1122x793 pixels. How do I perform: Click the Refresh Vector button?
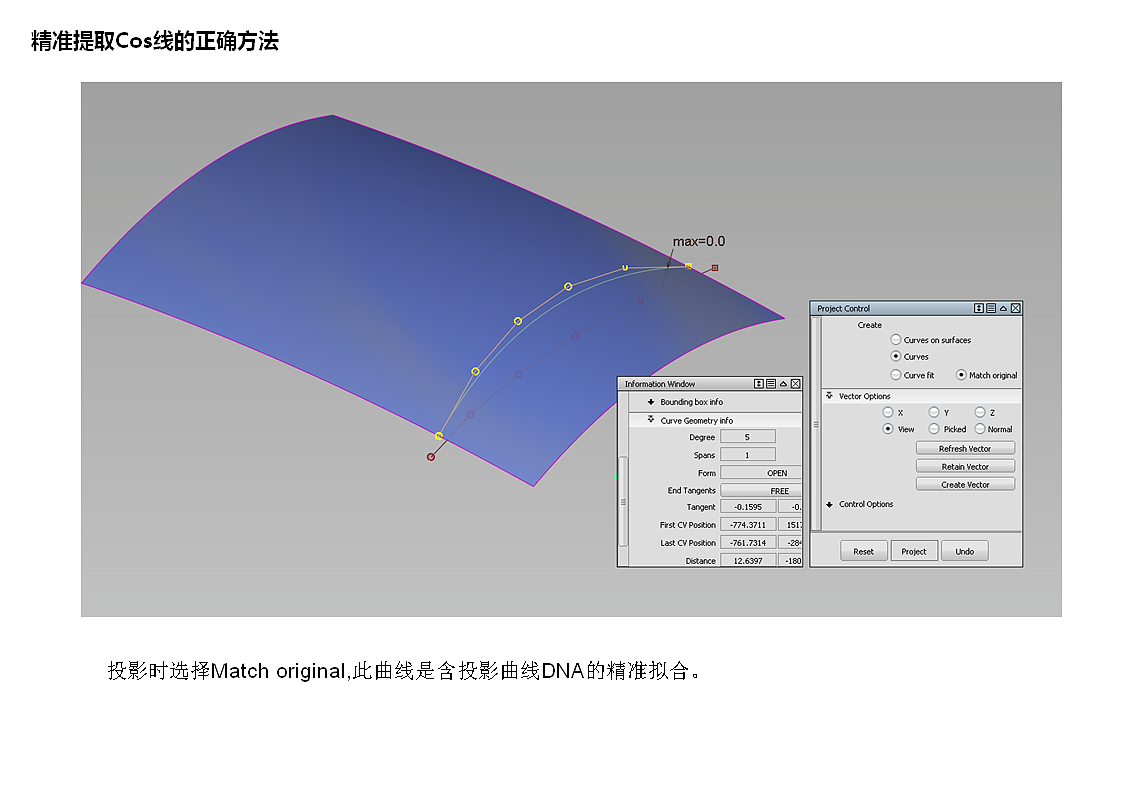pyautogui.click(x=965, y=449)
